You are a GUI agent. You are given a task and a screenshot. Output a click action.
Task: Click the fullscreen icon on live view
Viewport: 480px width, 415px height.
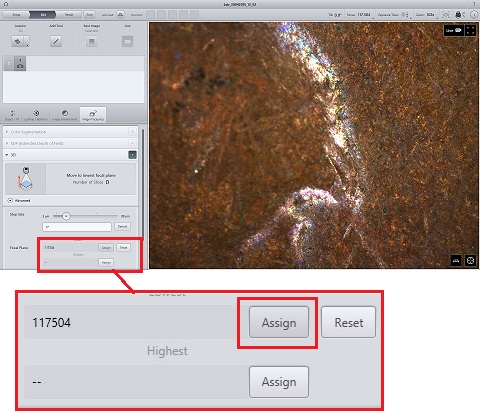click(x=470, y=30)
